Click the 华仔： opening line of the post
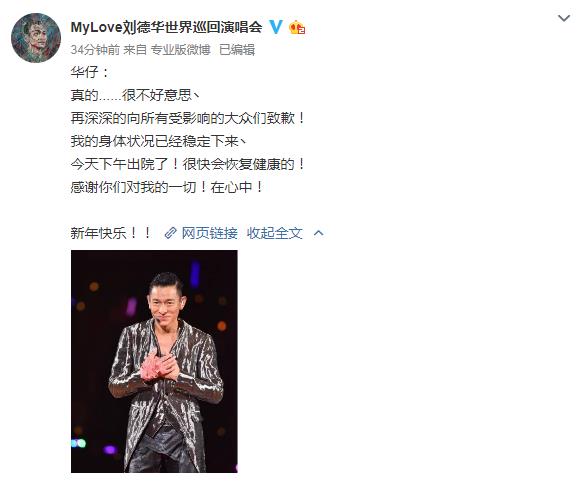580x483 pixels. [90, 72]
